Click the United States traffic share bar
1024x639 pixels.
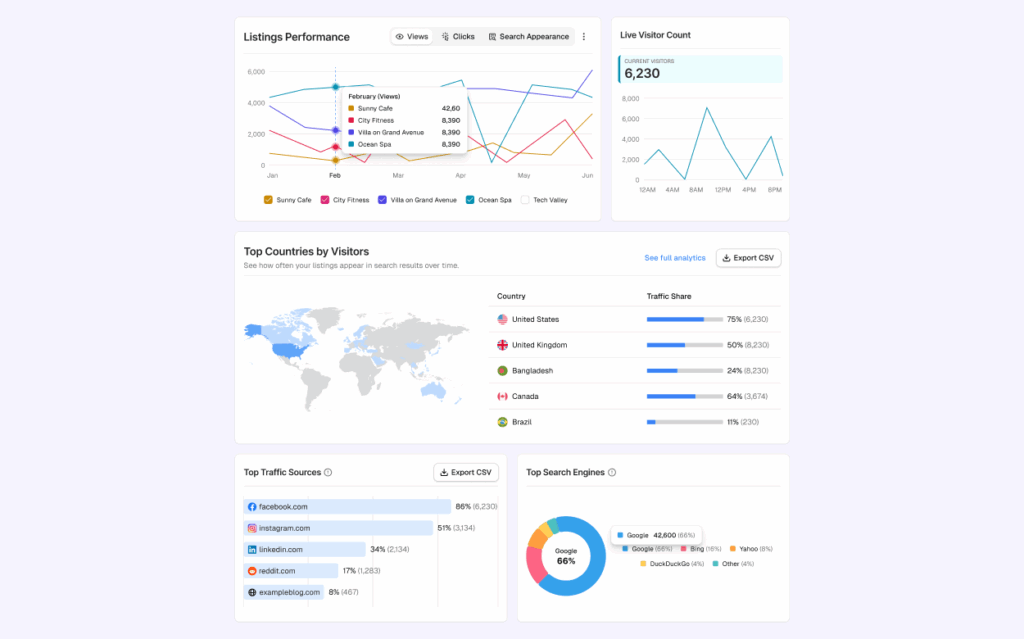[x=684, y=320]
